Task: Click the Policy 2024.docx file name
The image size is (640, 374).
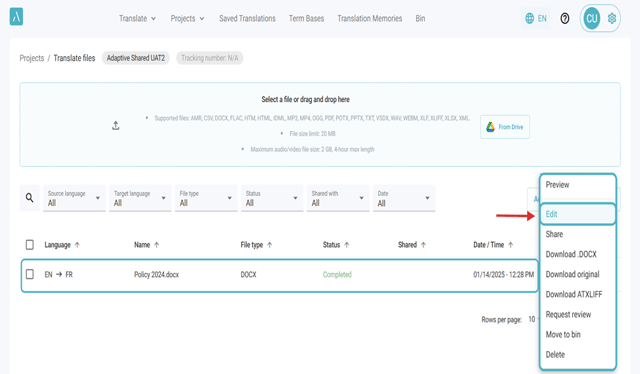Action: tap(156, 274)
